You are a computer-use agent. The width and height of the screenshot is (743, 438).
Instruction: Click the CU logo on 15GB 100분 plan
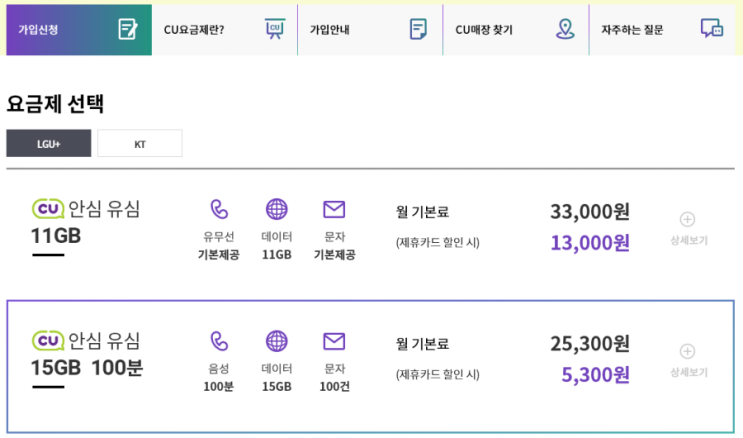tap(48, 340)
